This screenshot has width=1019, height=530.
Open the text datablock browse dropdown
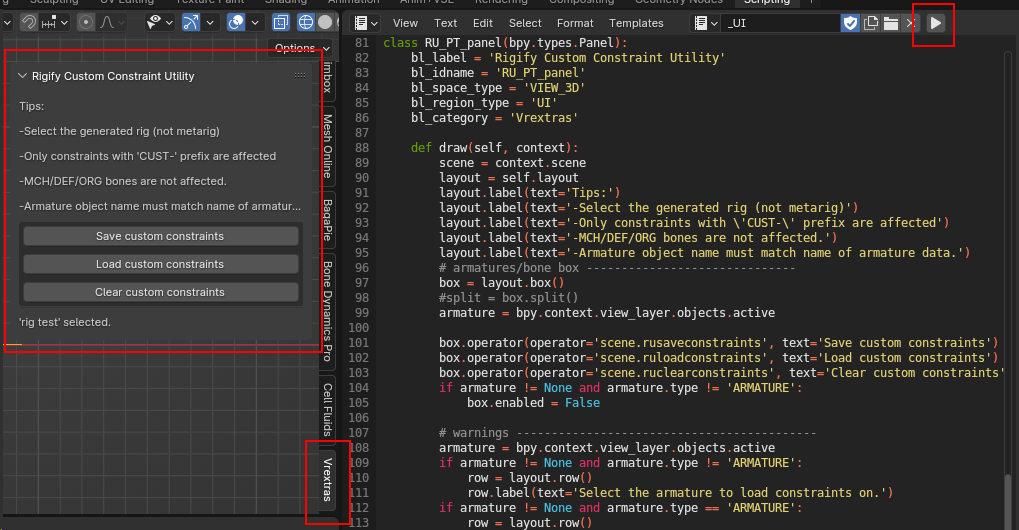[x=706, y=23]
